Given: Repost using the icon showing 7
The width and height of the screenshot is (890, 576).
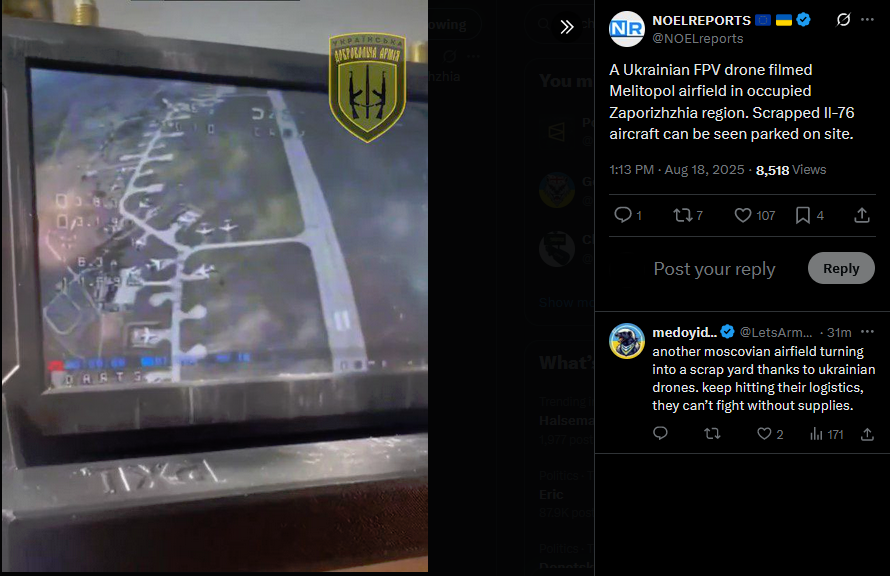Looking at the screenshot, I should (688, 215).
